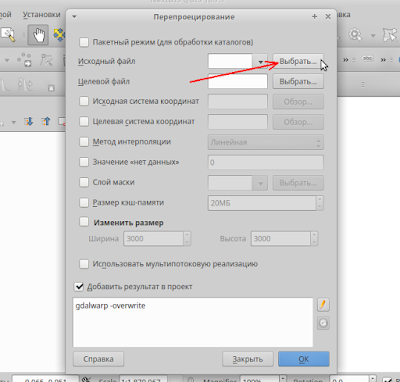The height and width of the screenshot is (382, 400).
Task: Open dropdown arrow left of down-arrow layer icon
Action: (x=14, y=122)
